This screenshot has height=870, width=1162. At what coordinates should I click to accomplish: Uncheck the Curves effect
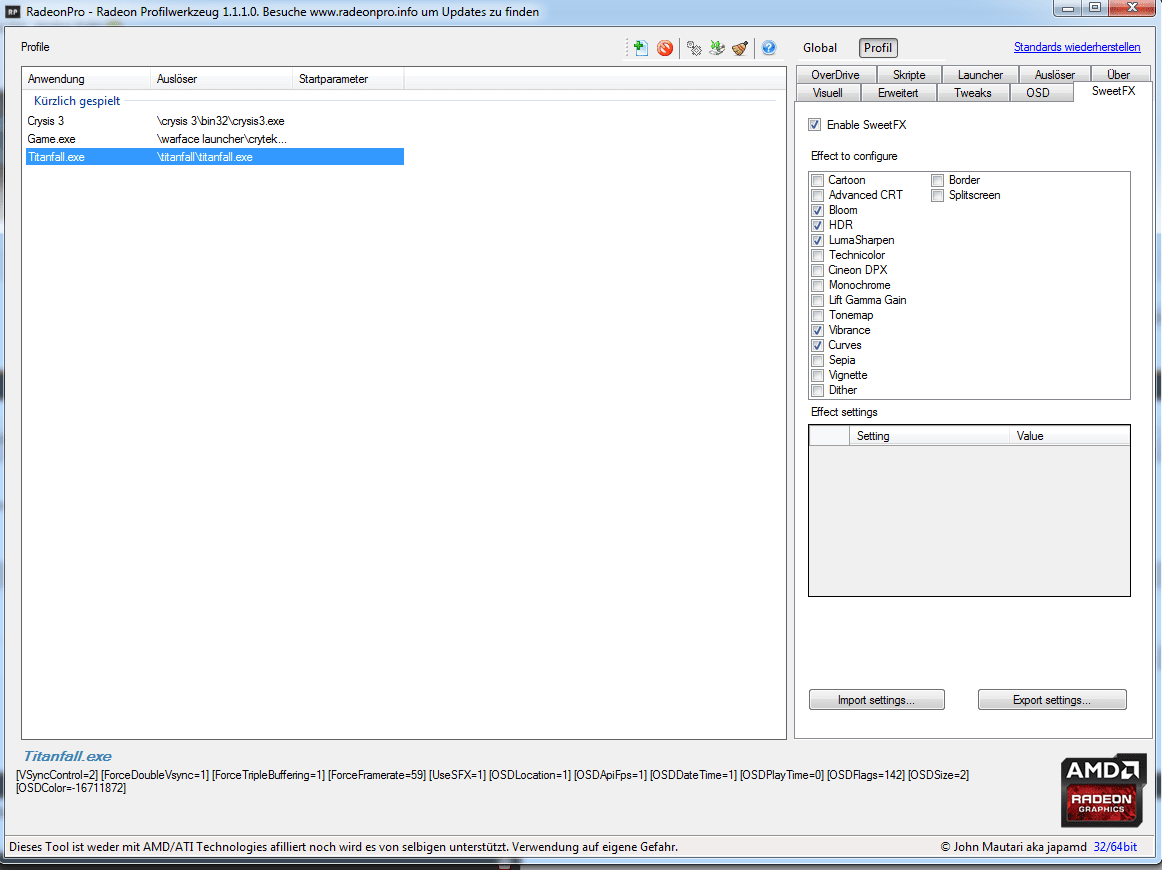coord(817,345)
